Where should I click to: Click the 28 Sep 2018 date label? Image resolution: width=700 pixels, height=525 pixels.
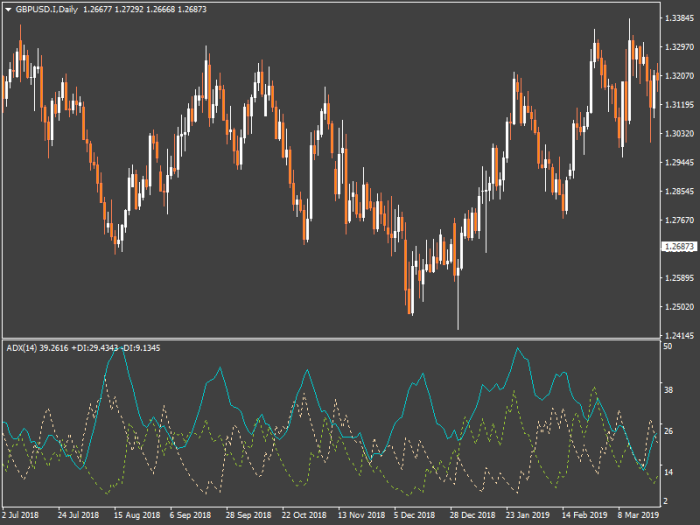tap(248, 515)
